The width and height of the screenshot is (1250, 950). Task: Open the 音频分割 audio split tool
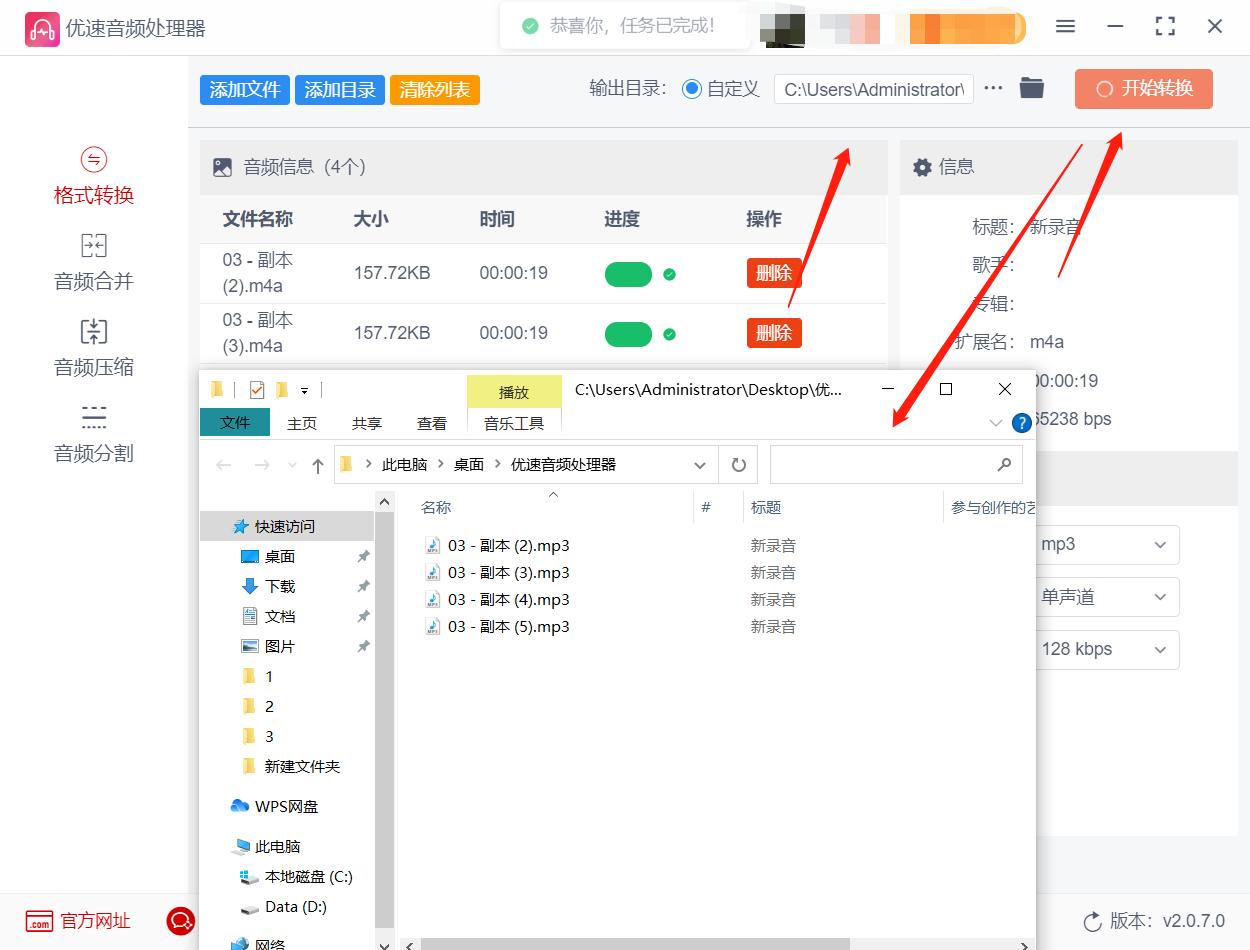pos(92,434)
